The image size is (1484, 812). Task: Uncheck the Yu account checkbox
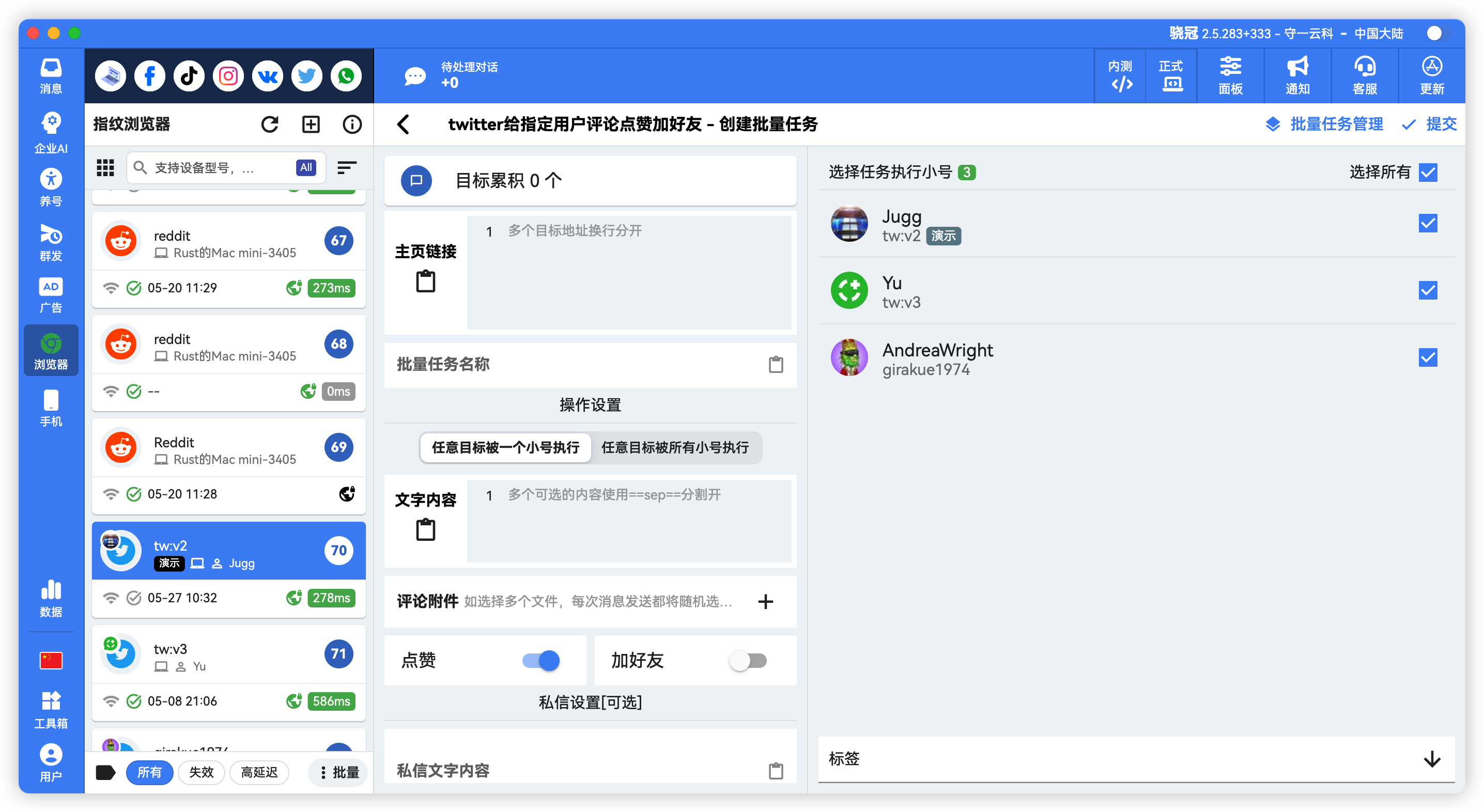pos(1428,290)
